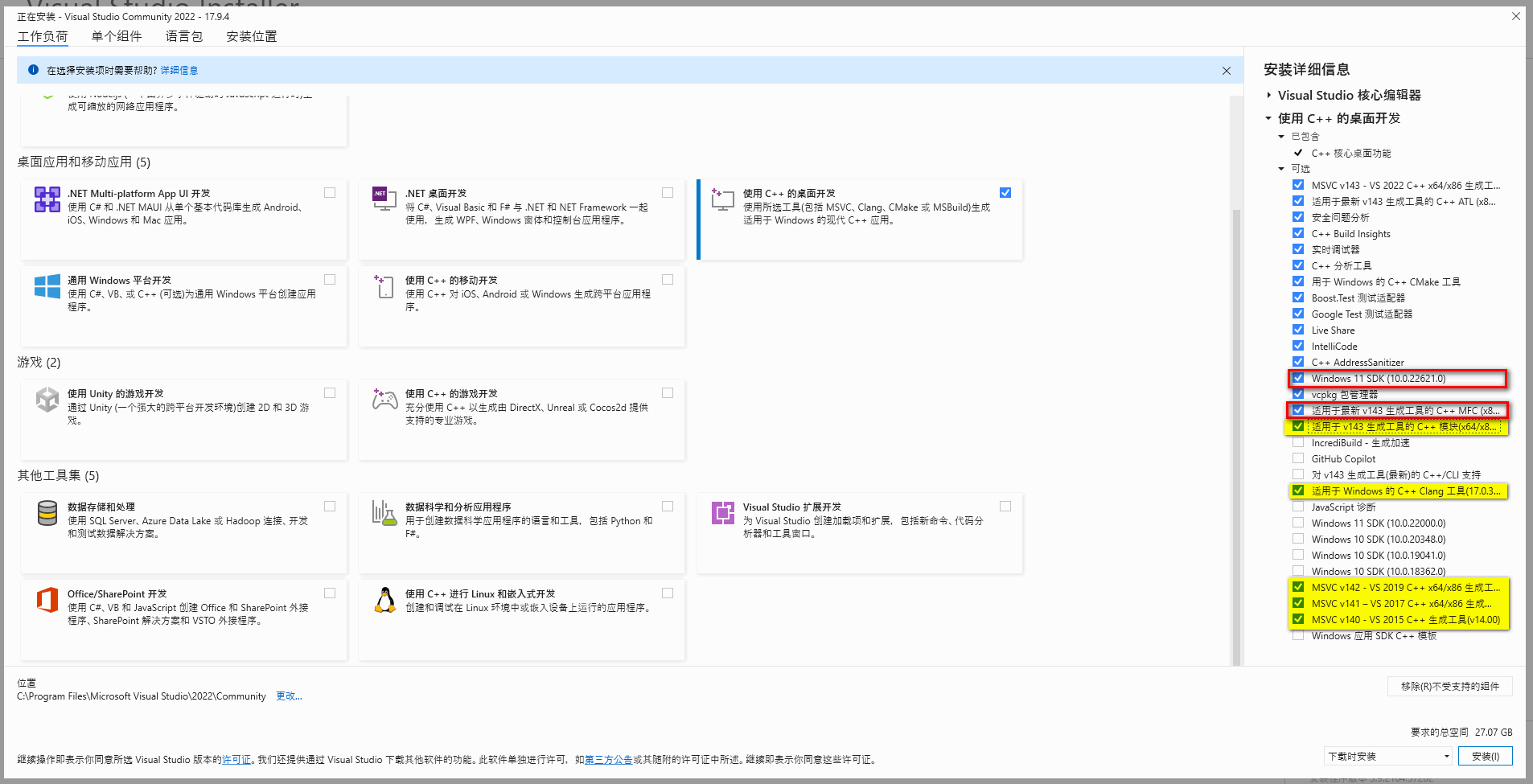Image resolution: width=1533 pixels, height=784 pixels.
Task: Click the 安装(I) button
Action: 1484,756
